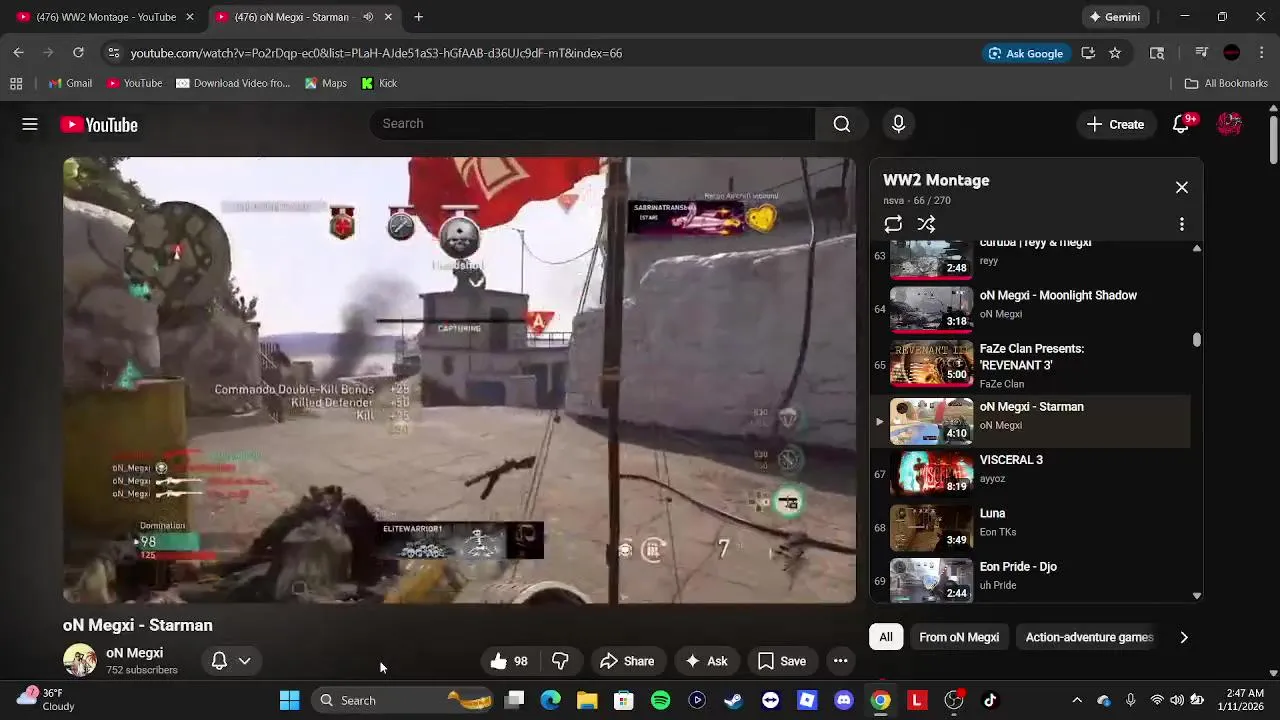
Task: Open Microsoft Edge from the taskbar
Action: point(551,700)
